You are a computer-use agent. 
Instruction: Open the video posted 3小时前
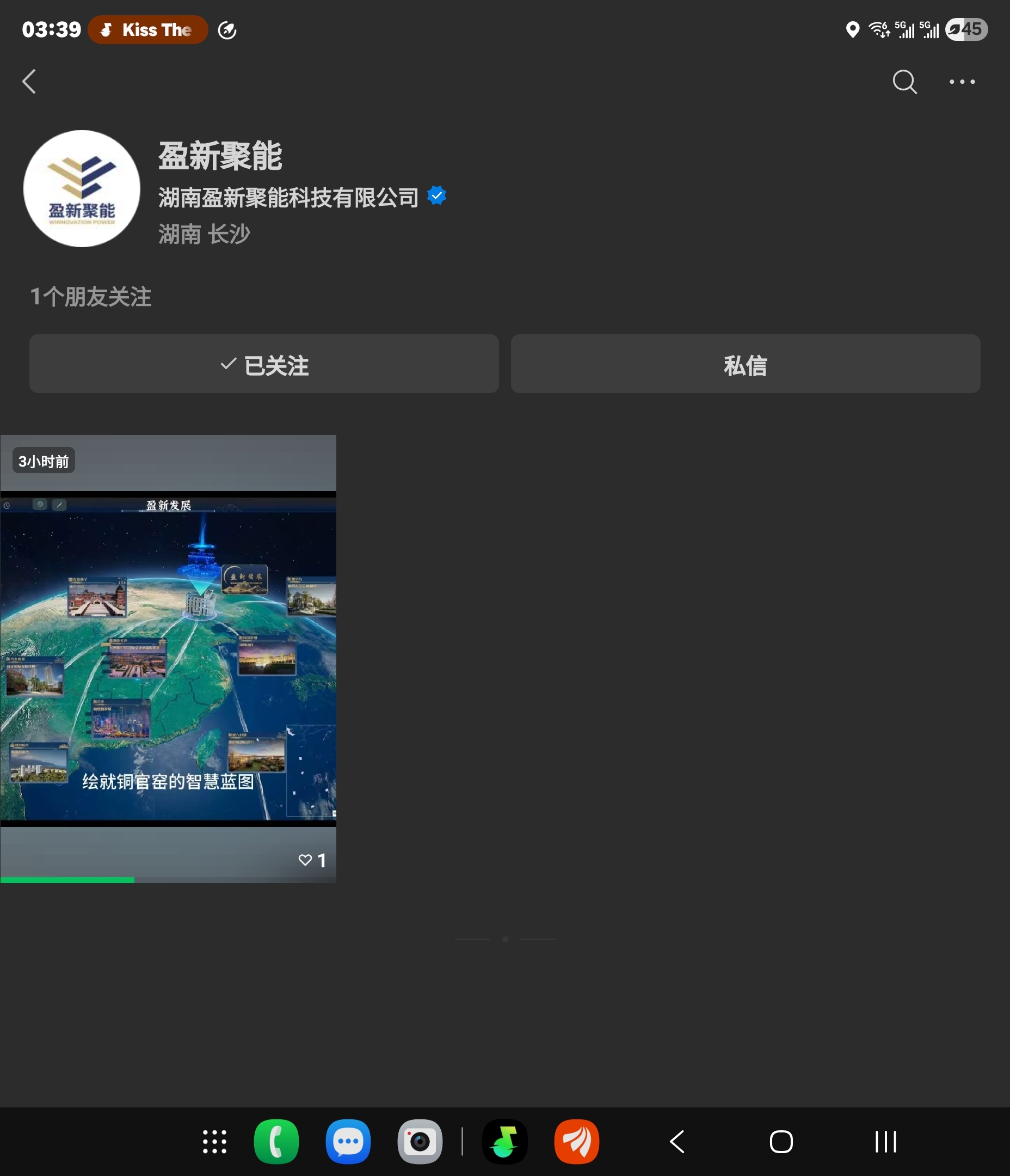click(x=169, y=658)
